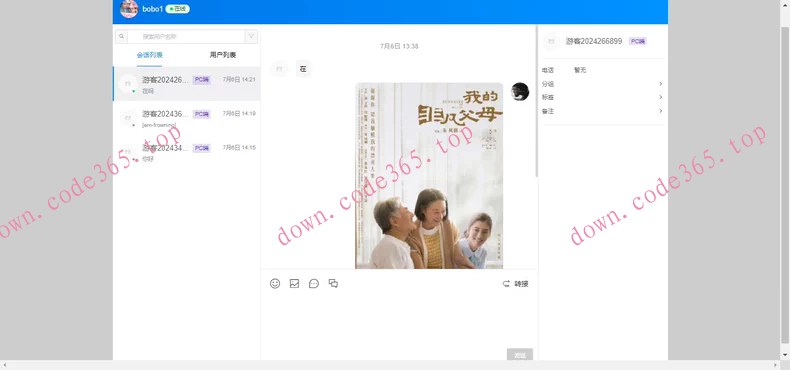The height and width of the screenshot is (370, 790).
Task: Switch to the 用户列表 tab
Action: click(x=223, y=55)
